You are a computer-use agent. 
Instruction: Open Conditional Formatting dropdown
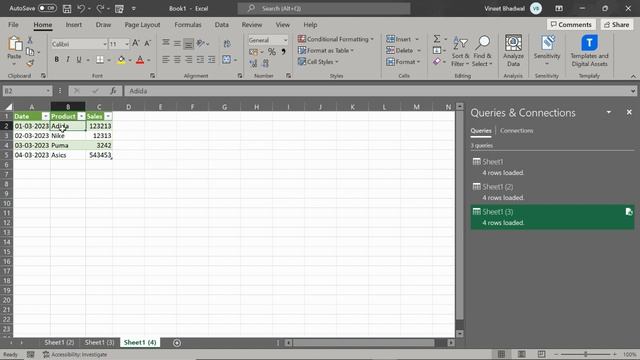point(336,39)
